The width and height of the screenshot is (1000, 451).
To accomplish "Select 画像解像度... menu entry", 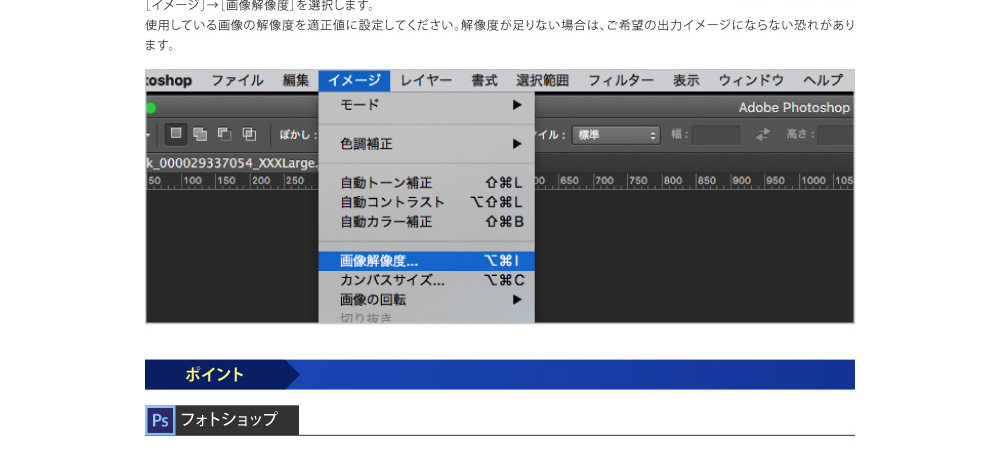I will [x=427, y=261].
